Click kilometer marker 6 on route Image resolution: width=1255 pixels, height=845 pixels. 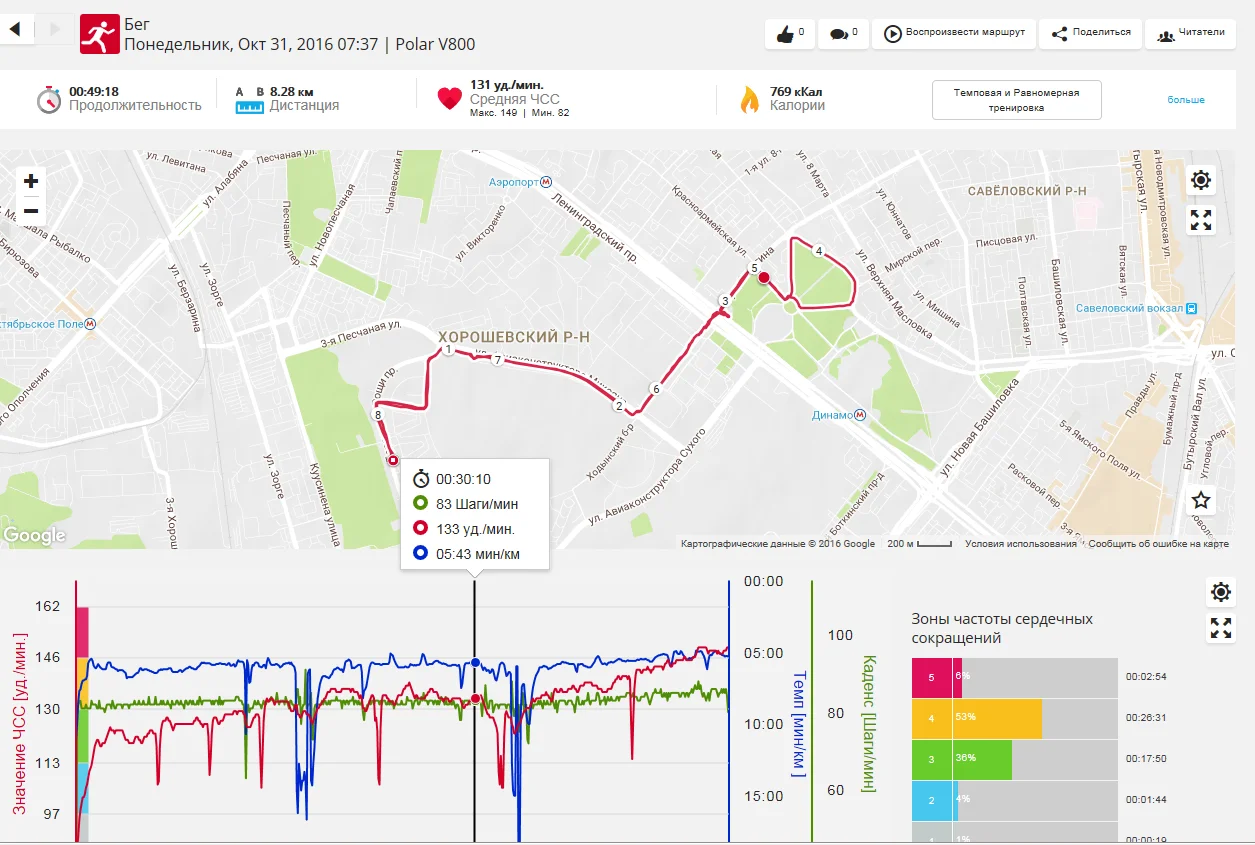[x=656, y=388]
